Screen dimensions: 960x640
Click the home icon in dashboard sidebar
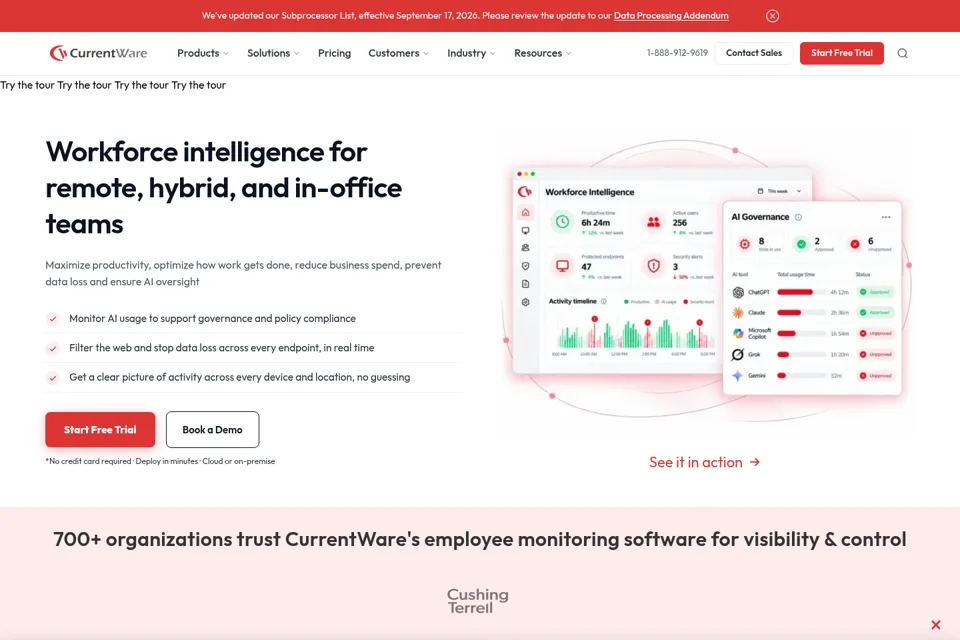pos(525,213)
